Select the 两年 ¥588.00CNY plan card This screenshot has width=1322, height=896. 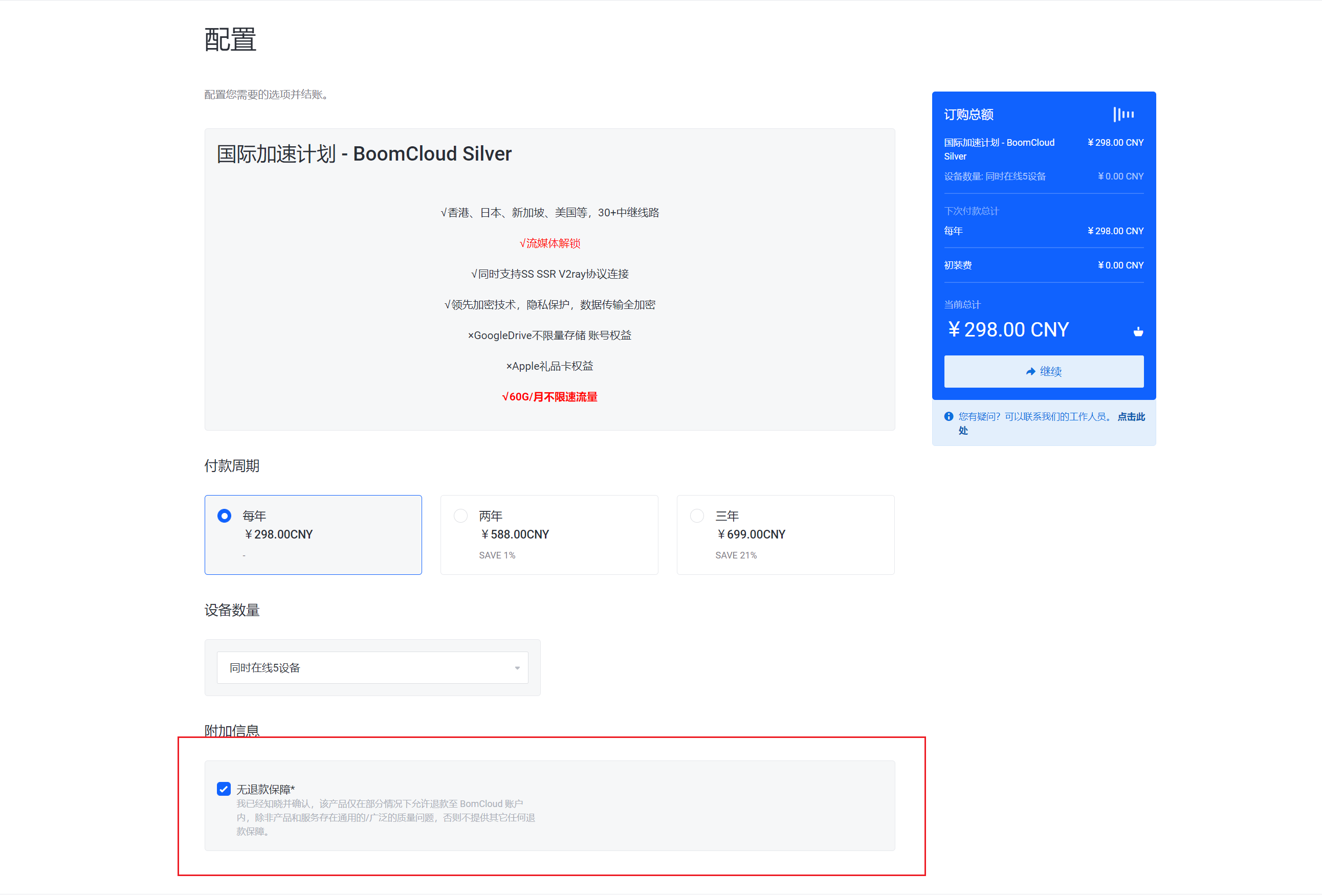(549, 534)
